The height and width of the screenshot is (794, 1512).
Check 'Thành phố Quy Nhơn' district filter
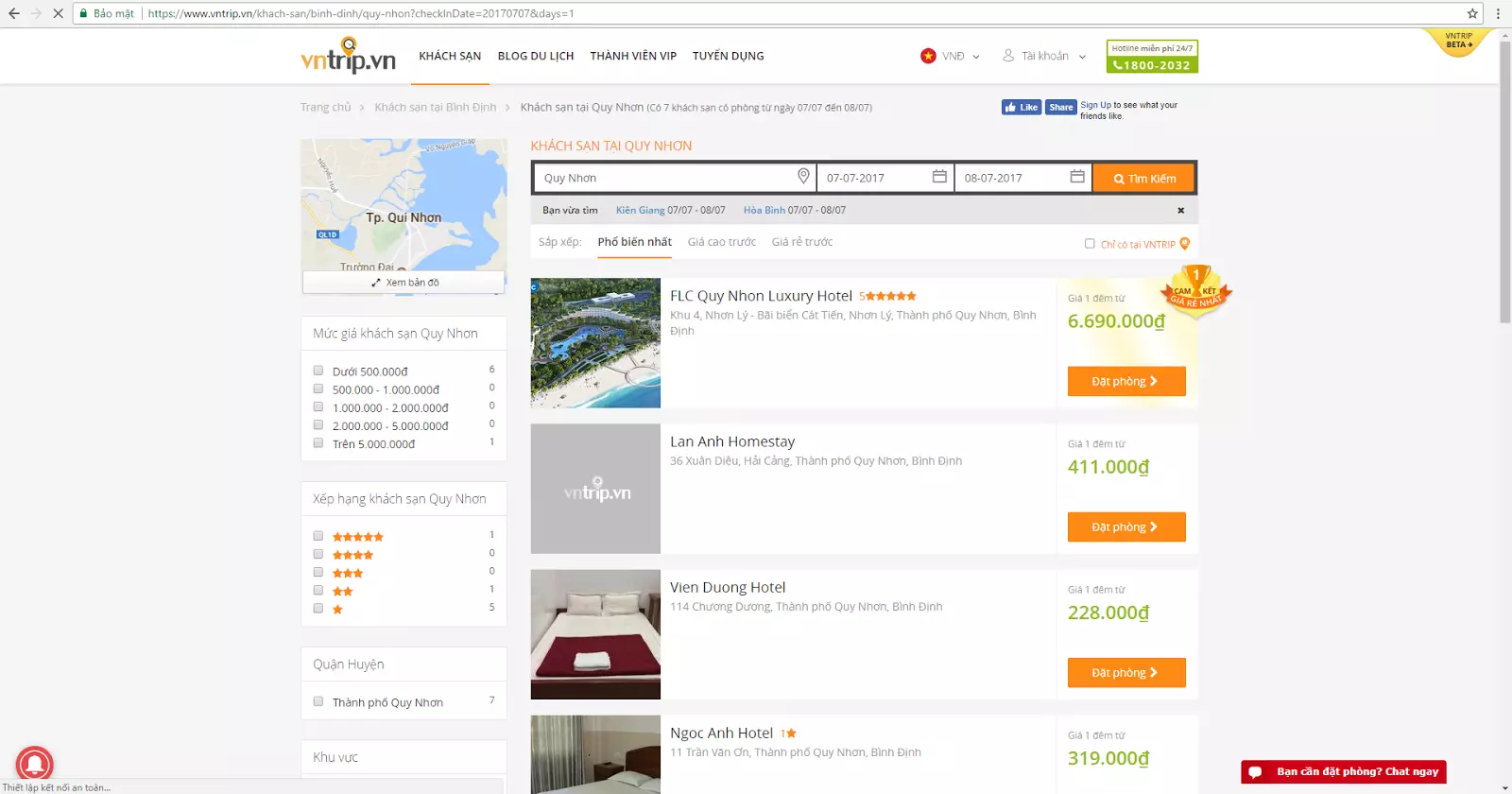318,701
